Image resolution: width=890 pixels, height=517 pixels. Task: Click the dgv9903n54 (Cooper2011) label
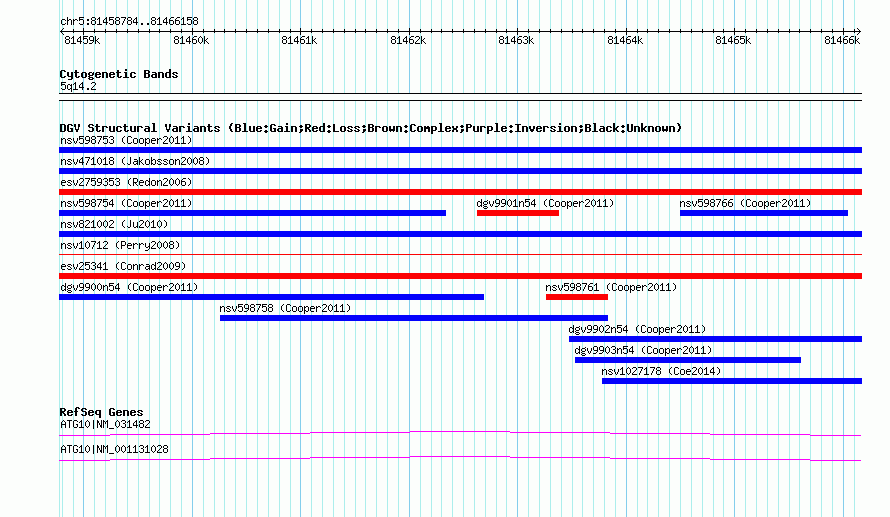[643, 350]
